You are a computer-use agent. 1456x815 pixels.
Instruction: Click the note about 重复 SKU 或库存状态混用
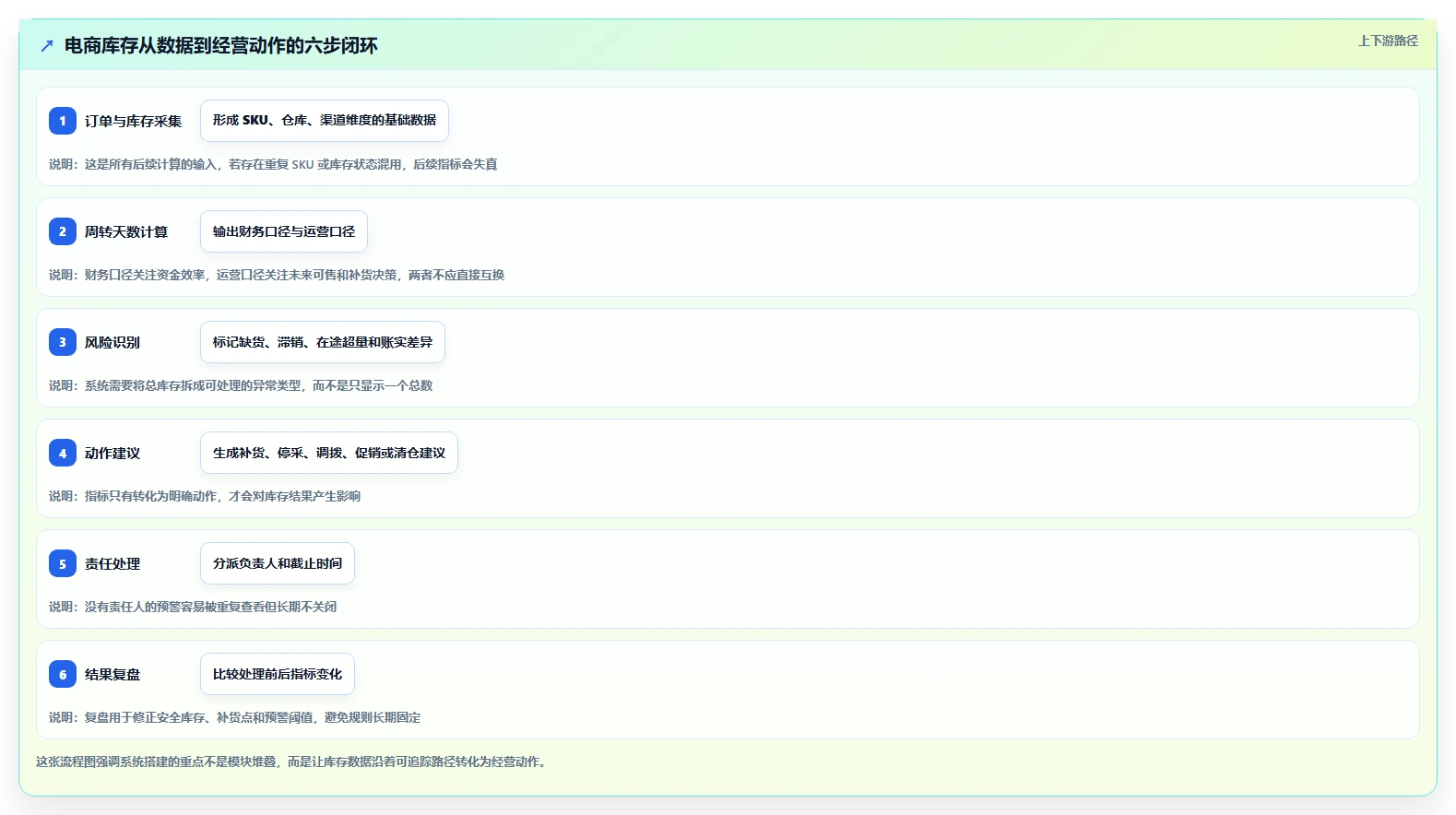pos(273,164)
